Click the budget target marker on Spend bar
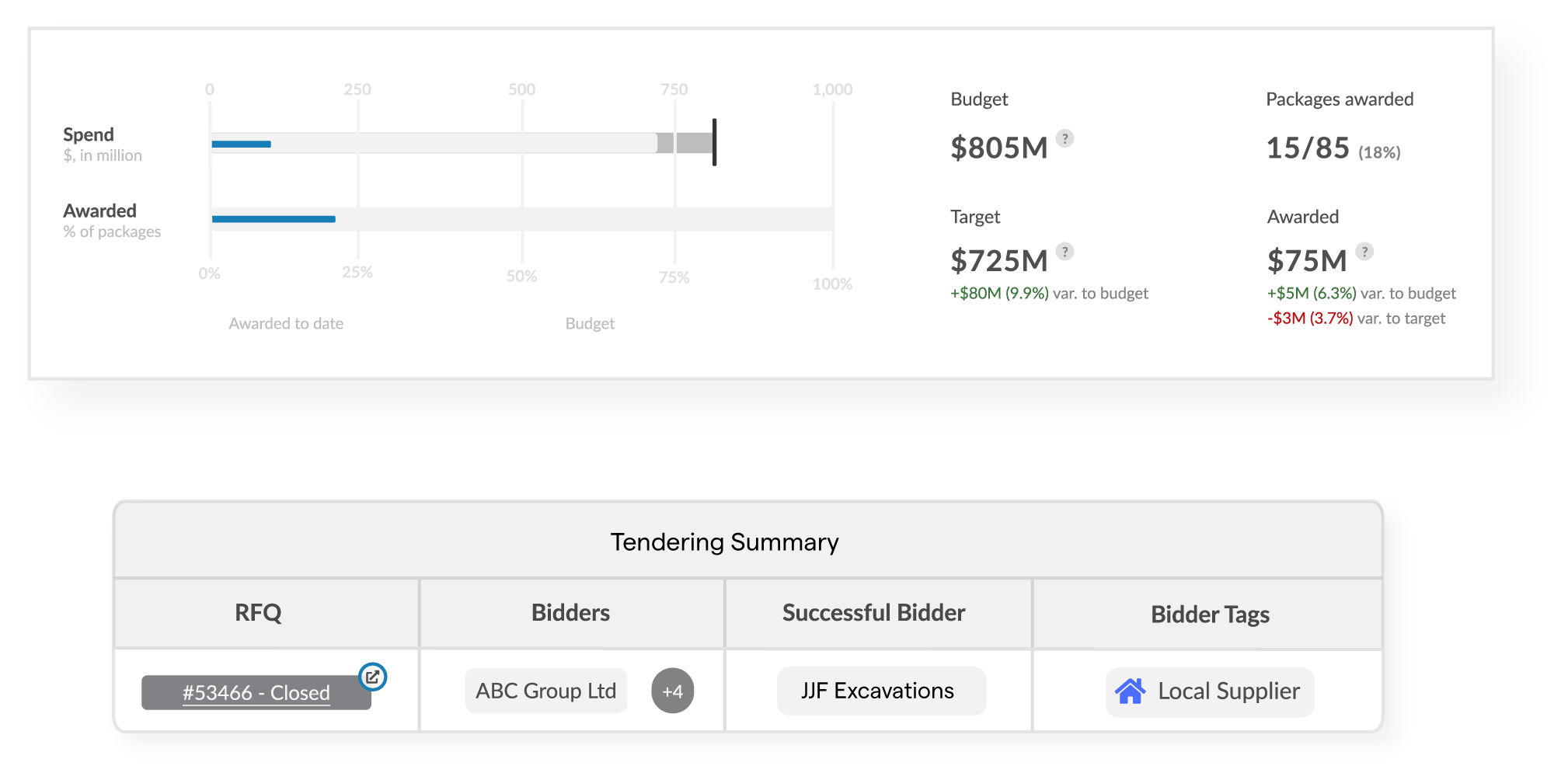 [714, 144]
